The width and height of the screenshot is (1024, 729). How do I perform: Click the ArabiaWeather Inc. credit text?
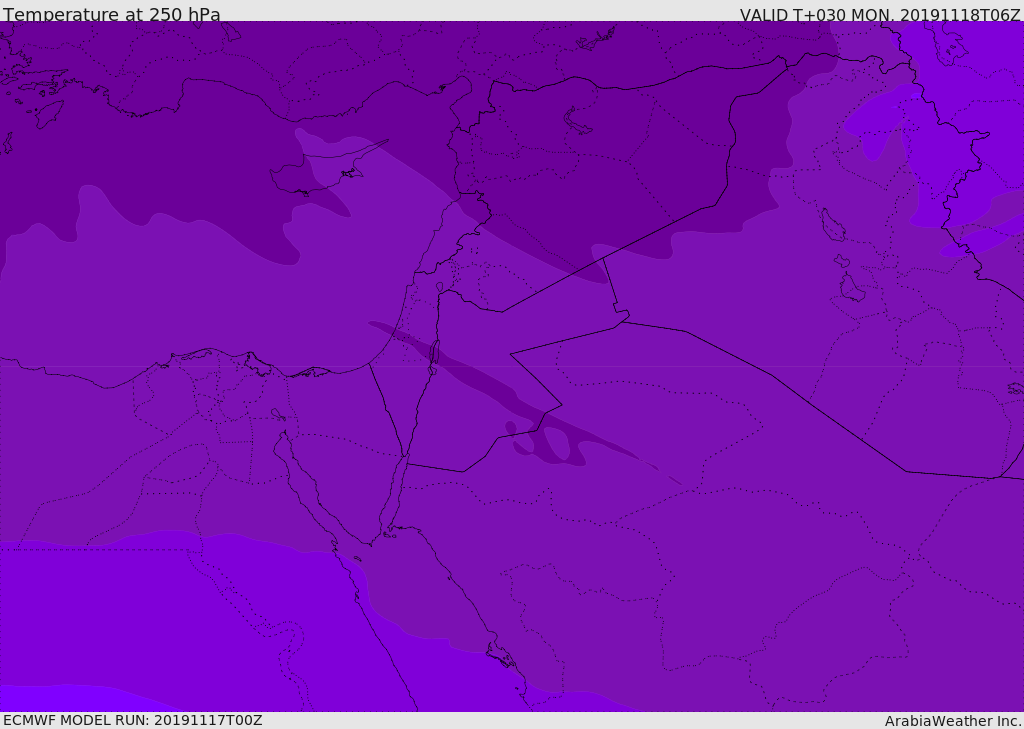pos(953,721)
